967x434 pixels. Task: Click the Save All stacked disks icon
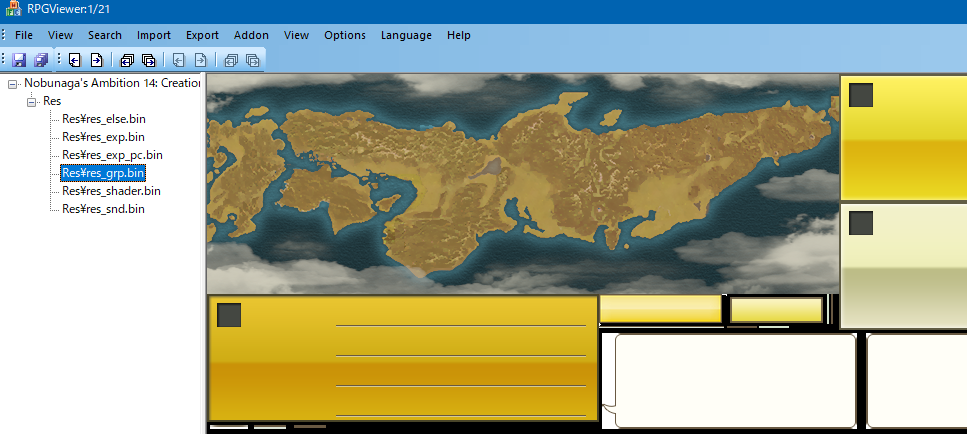pos(40,60)
